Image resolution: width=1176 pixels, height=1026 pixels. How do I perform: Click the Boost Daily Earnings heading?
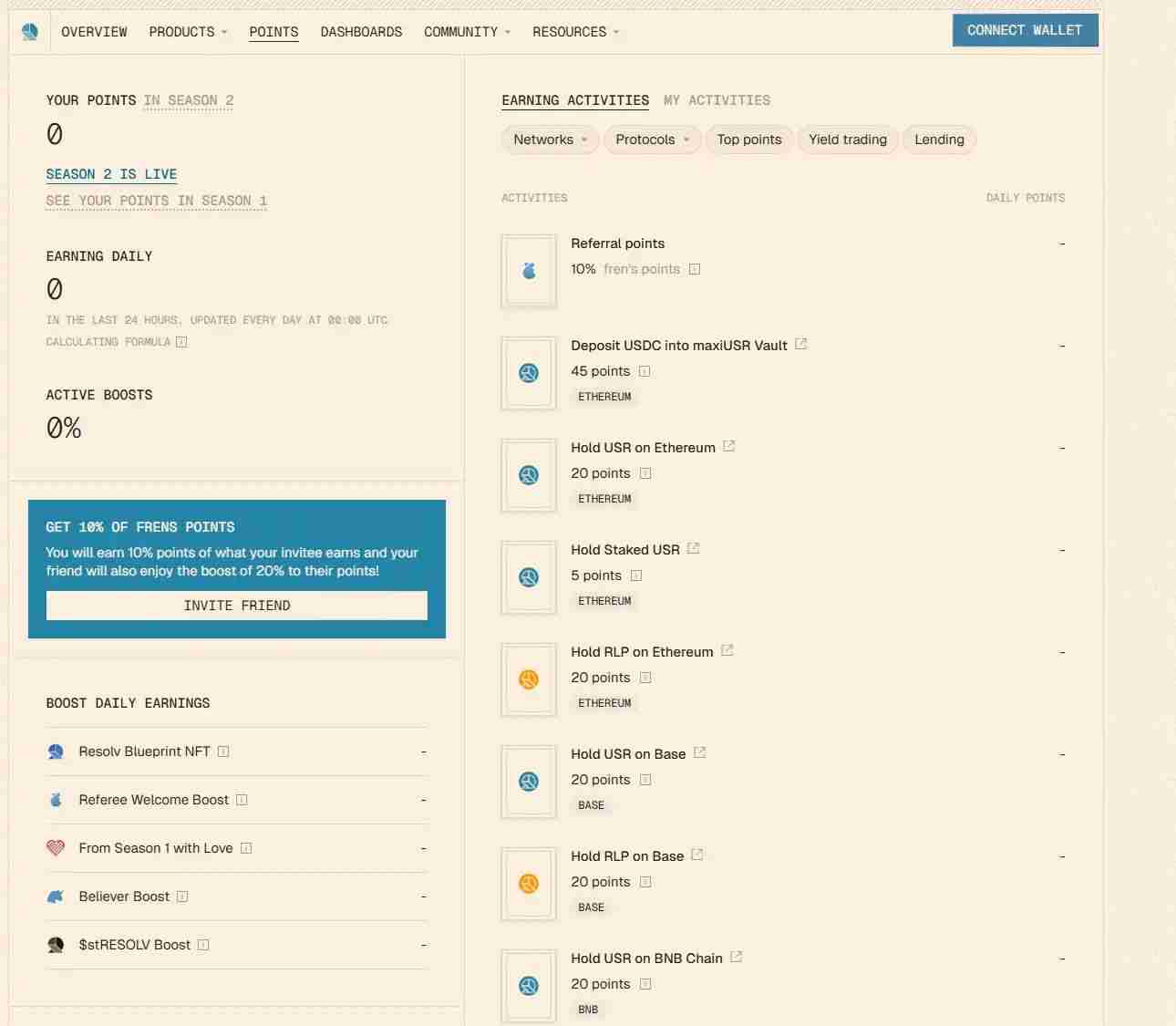point(128,703)
